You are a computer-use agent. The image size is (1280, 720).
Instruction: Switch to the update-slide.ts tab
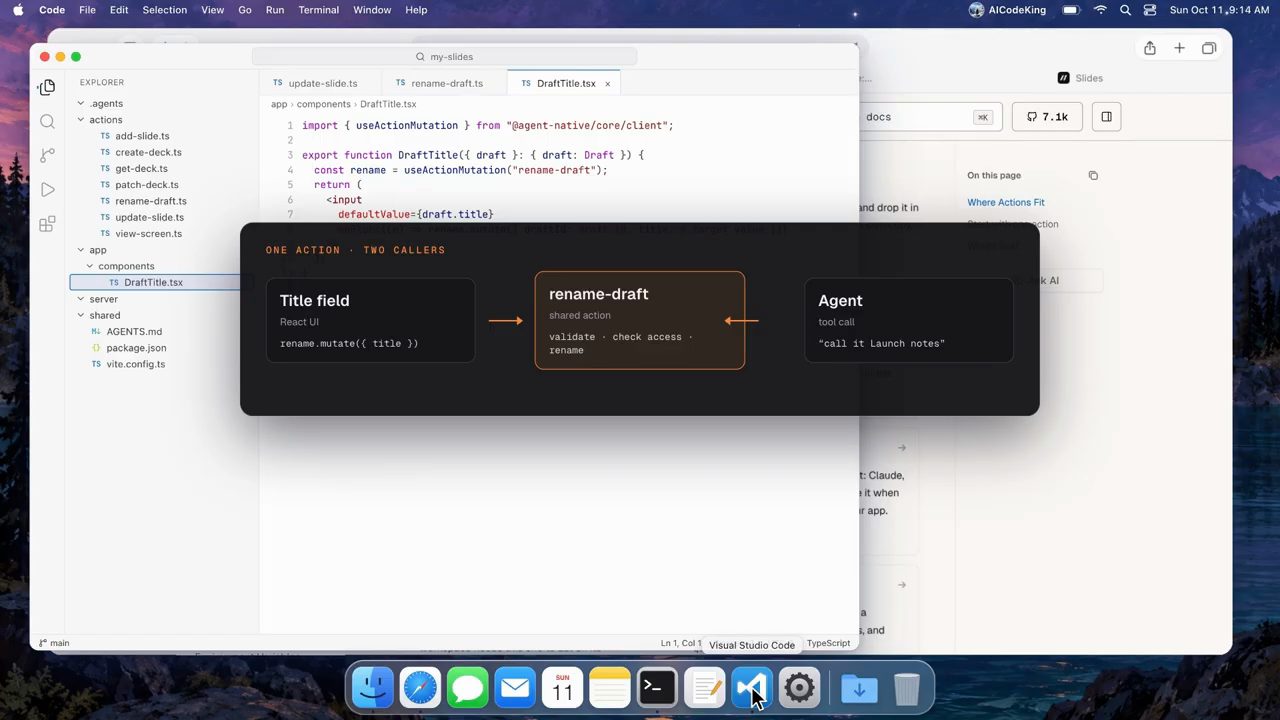pos(321,84)
